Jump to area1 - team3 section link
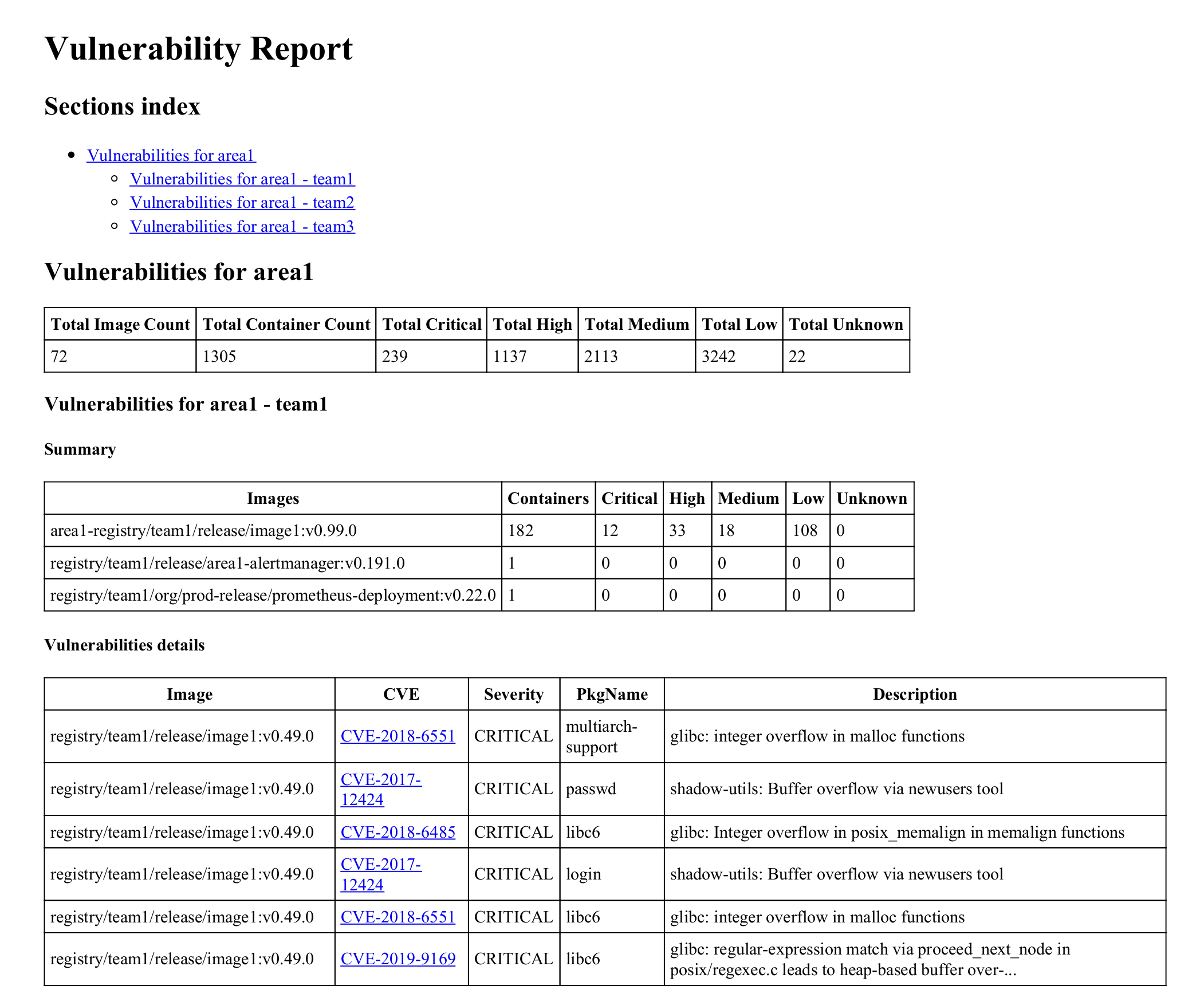Screen dimensions: 1204x986 click(x=242, y=226)
